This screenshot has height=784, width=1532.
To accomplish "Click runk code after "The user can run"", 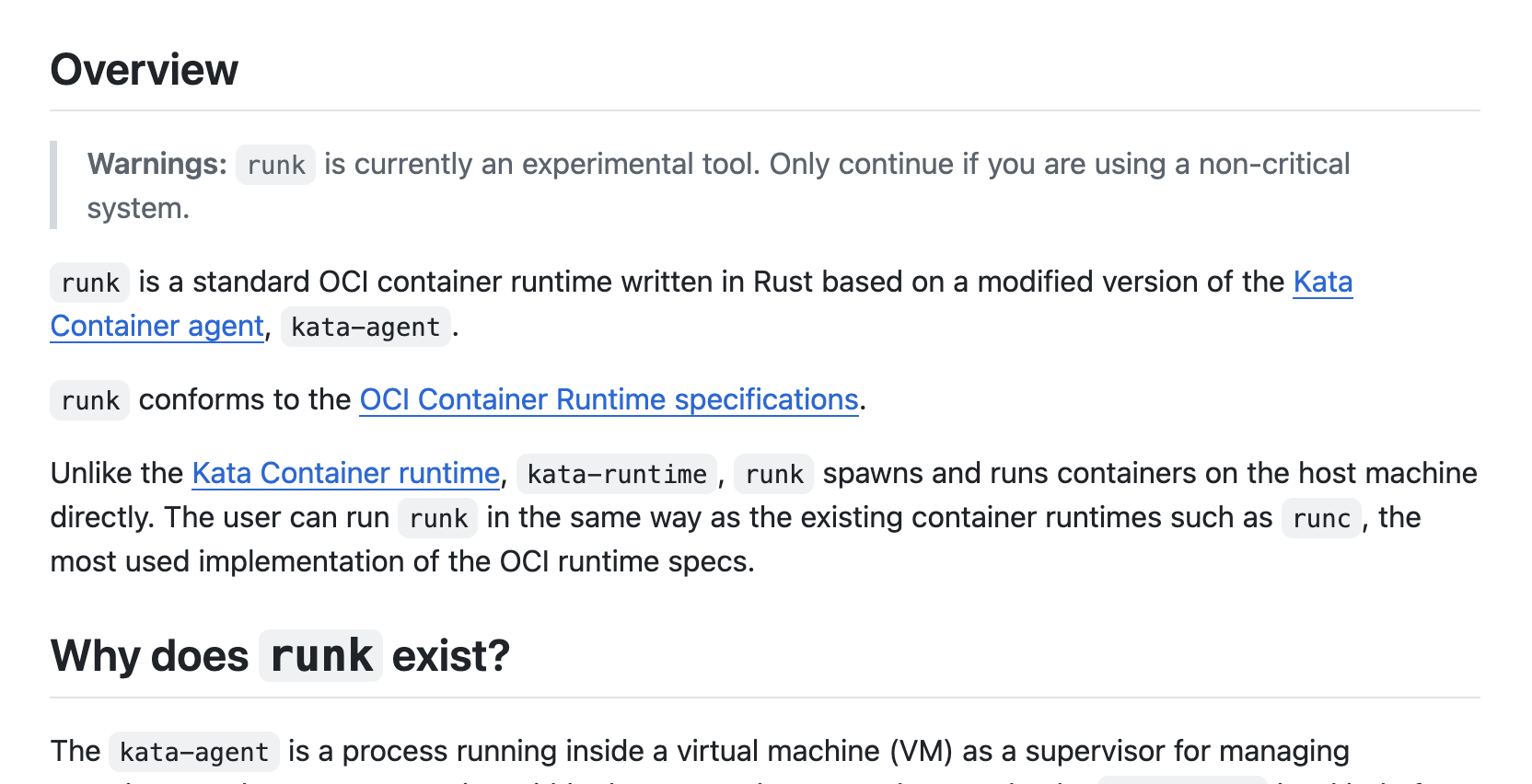I will 438,519.
